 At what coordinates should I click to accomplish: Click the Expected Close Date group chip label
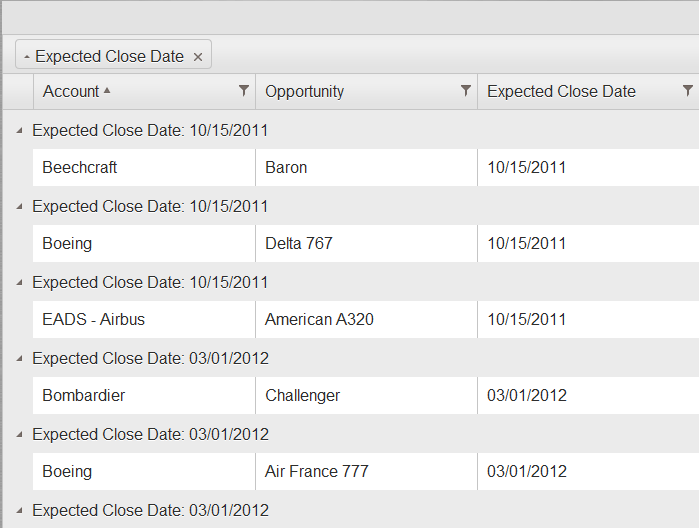pos(109,57)
